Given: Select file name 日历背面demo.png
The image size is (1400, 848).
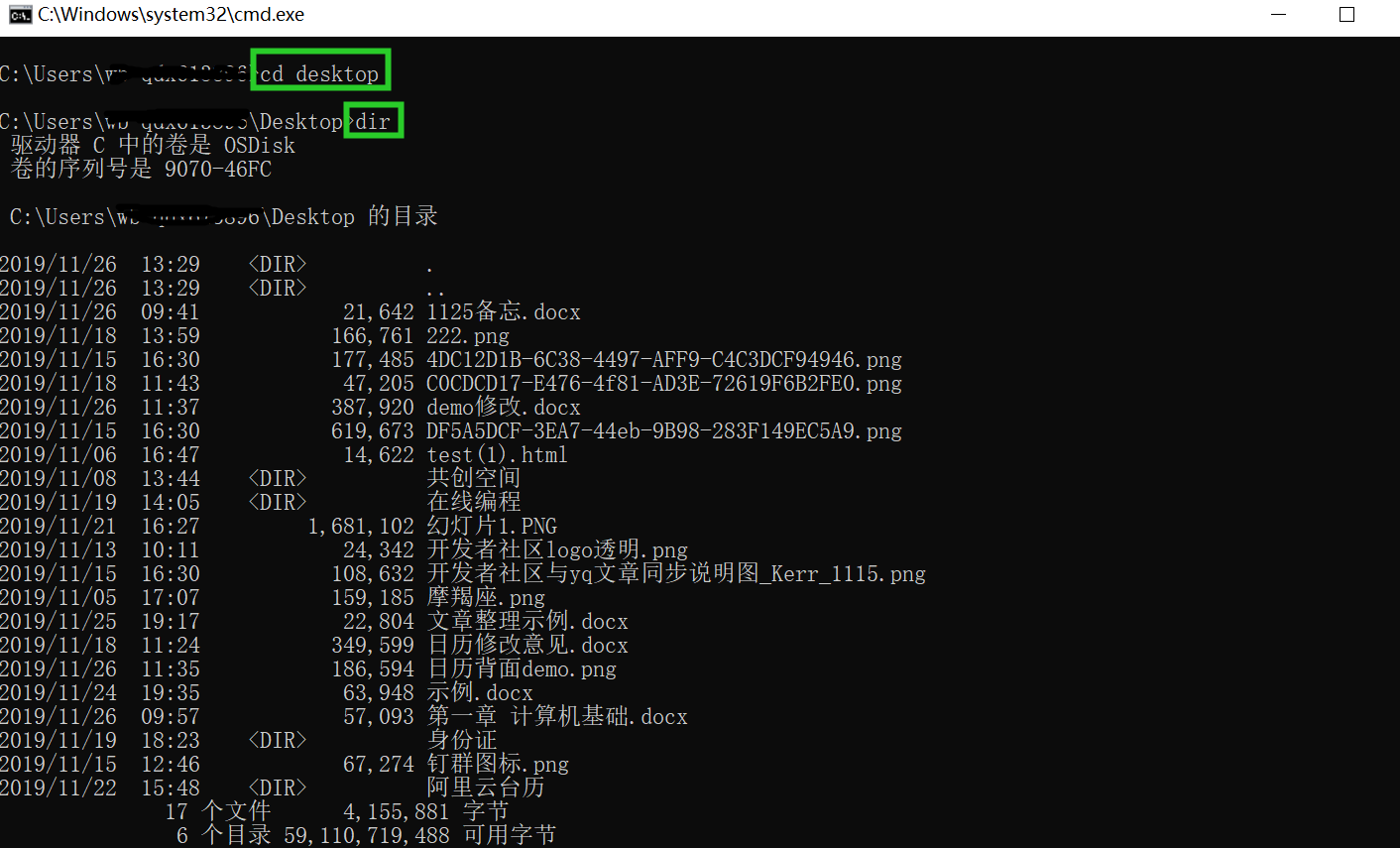Looking at the screenshot, I should (522, 668).
